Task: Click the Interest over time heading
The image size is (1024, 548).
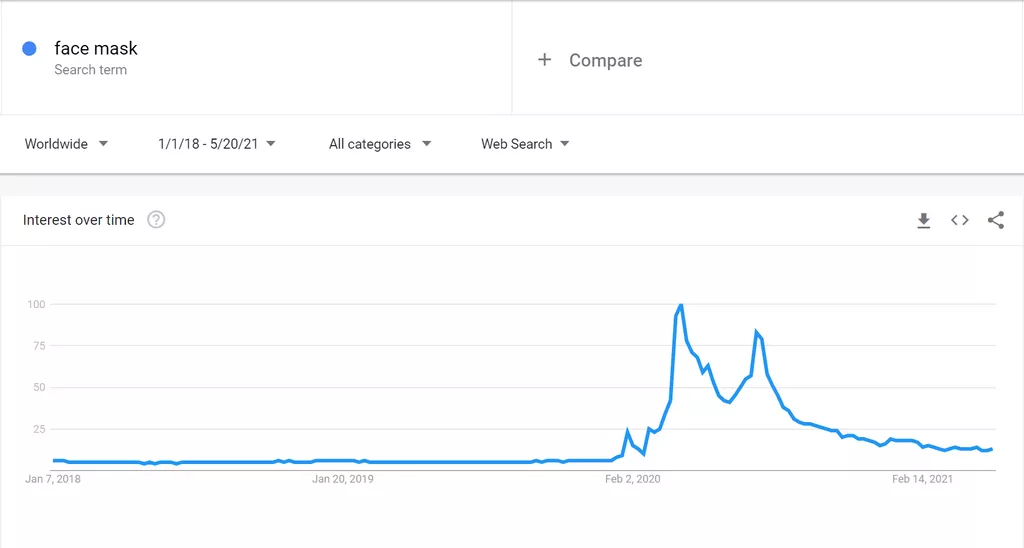Action: [x=78, y=220]
